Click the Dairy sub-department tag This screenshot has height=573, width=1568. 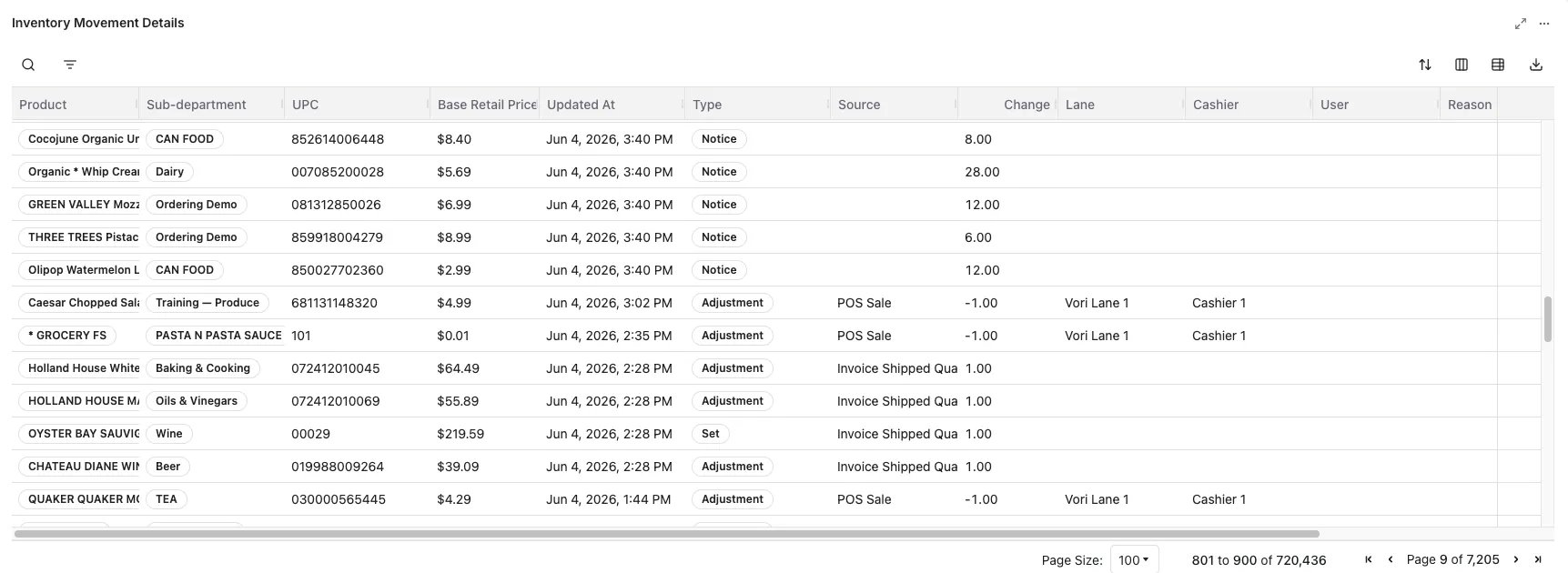[169, 172]
